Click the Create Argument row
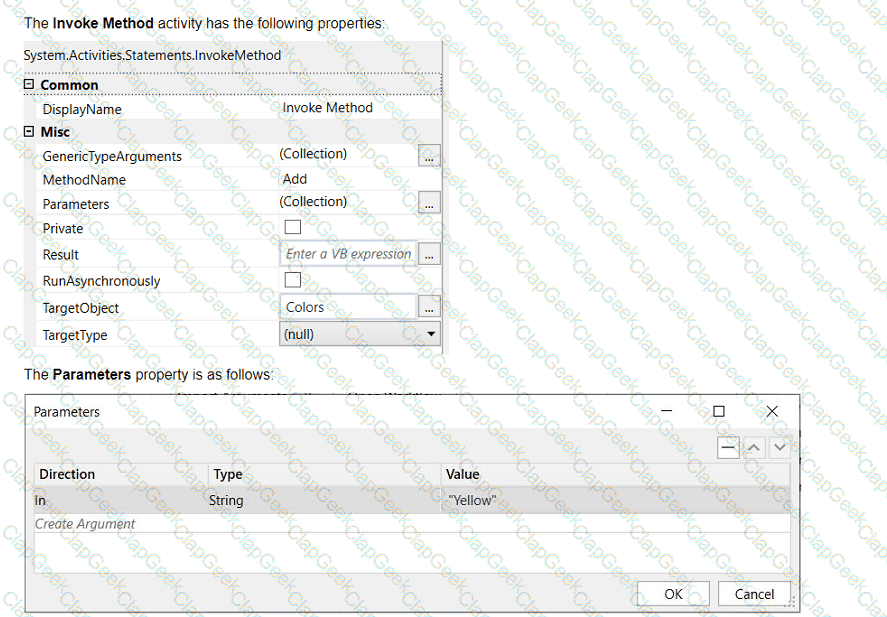This screenshot has height=617, width=887. 412,524
